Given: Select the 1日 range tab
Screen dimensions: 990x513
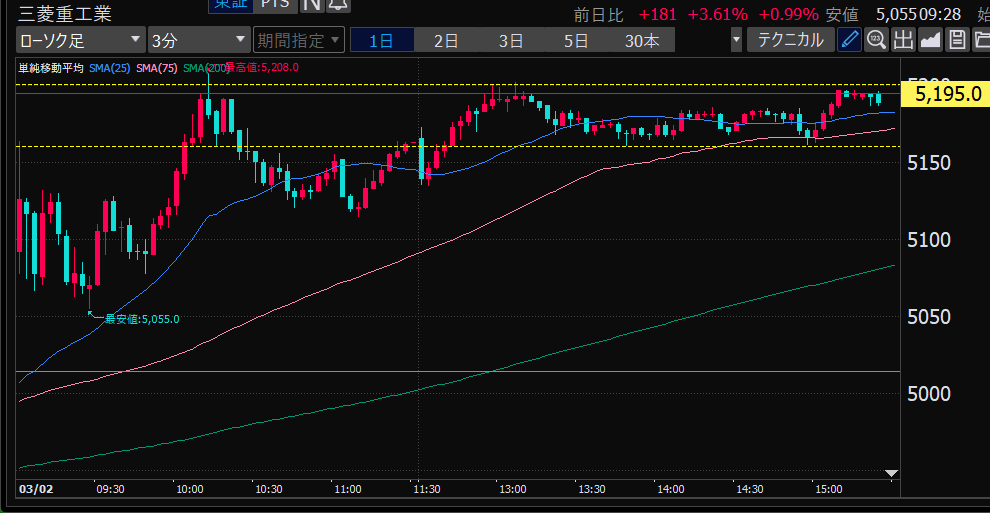Looking at the screenshot, I should (x=381, y=41).
